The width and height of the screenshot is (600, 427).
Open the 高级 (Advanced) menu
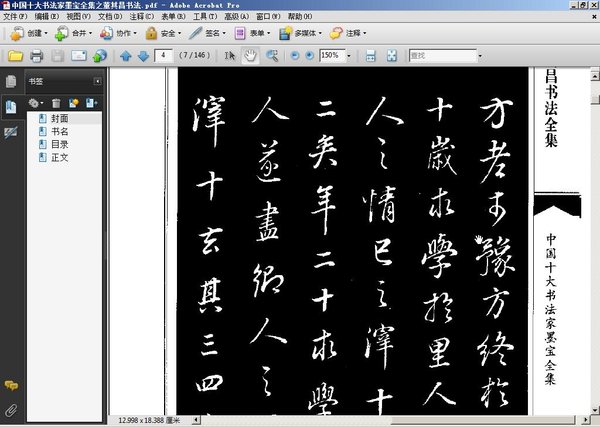[236, 16]
